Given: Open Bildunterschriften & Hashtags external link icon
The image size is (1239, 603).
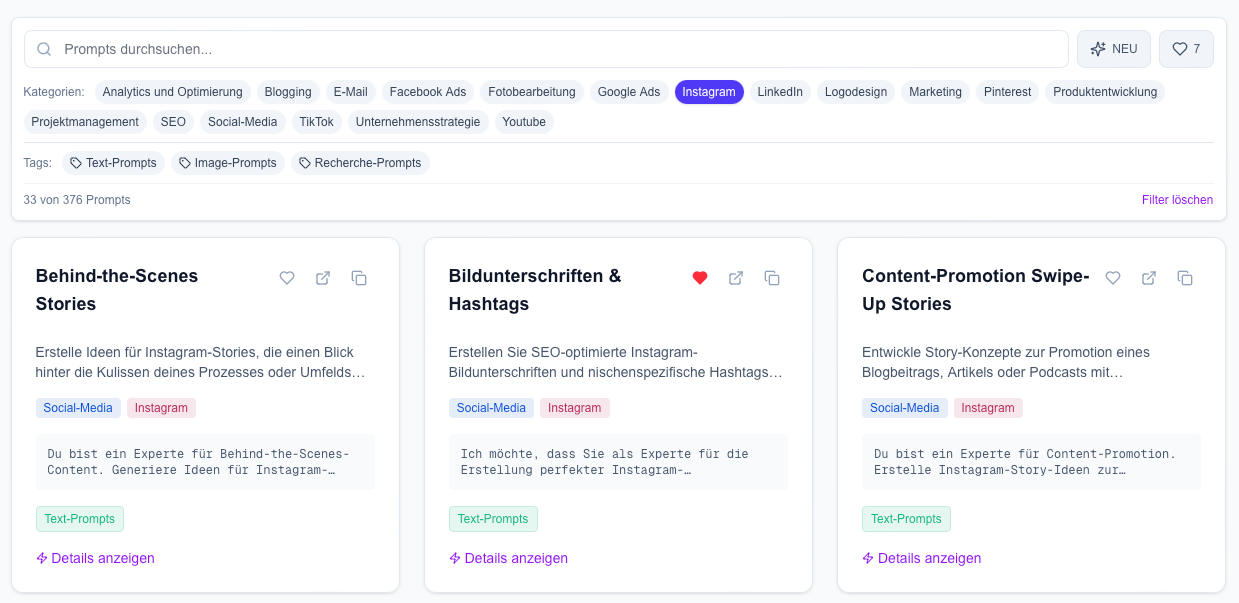Looking at the screenshot, I should pyautogui.click(x=736, y=278).
